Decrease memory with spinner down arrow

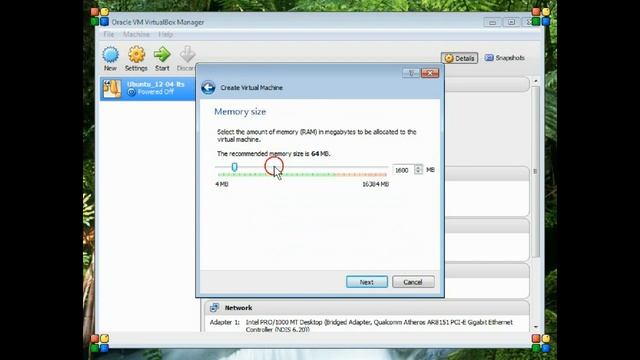click(418, 172)
